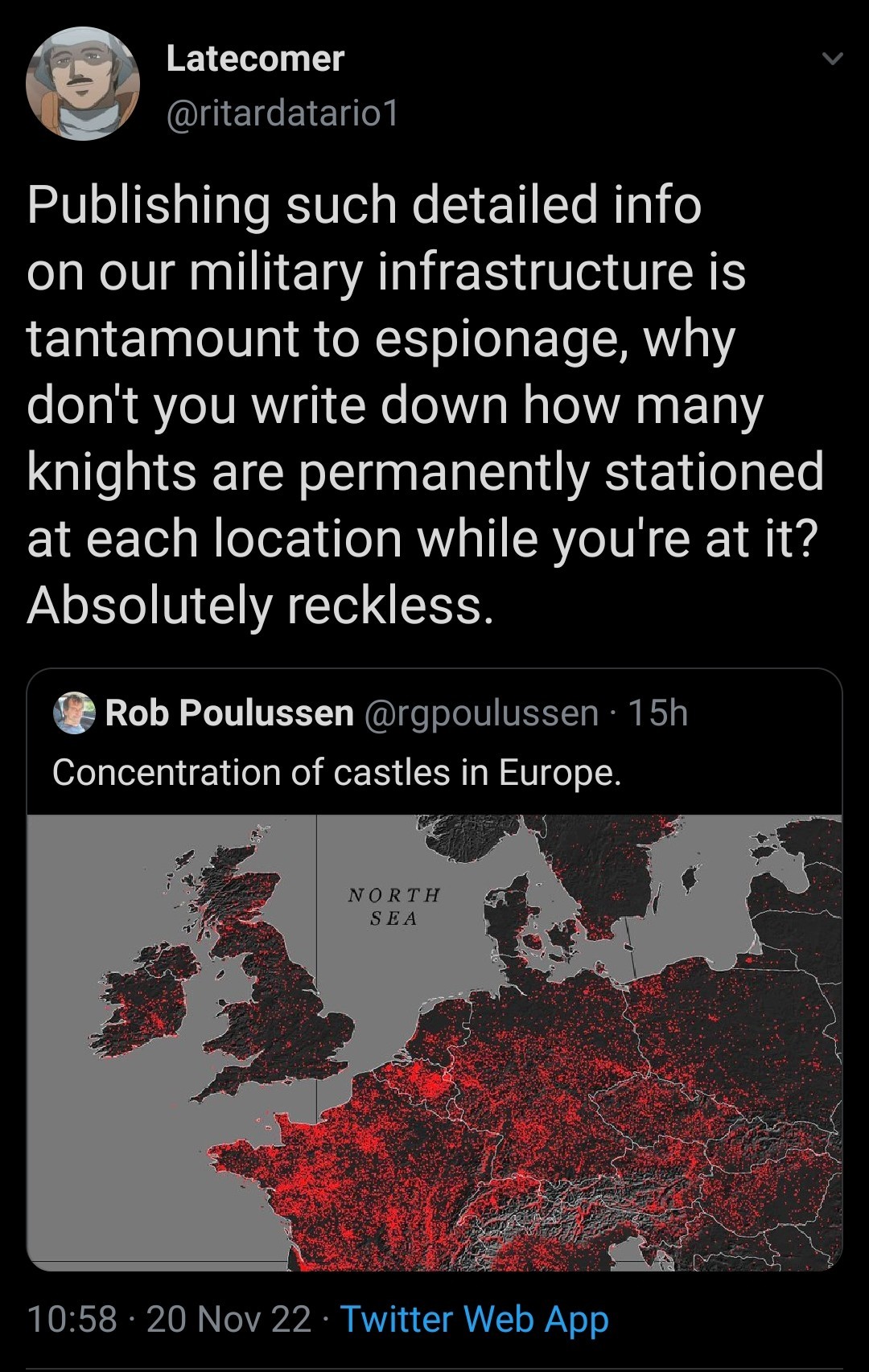Click the 20 Nov 22 date
The image size is (869, 1372).
click(229, 1320)
